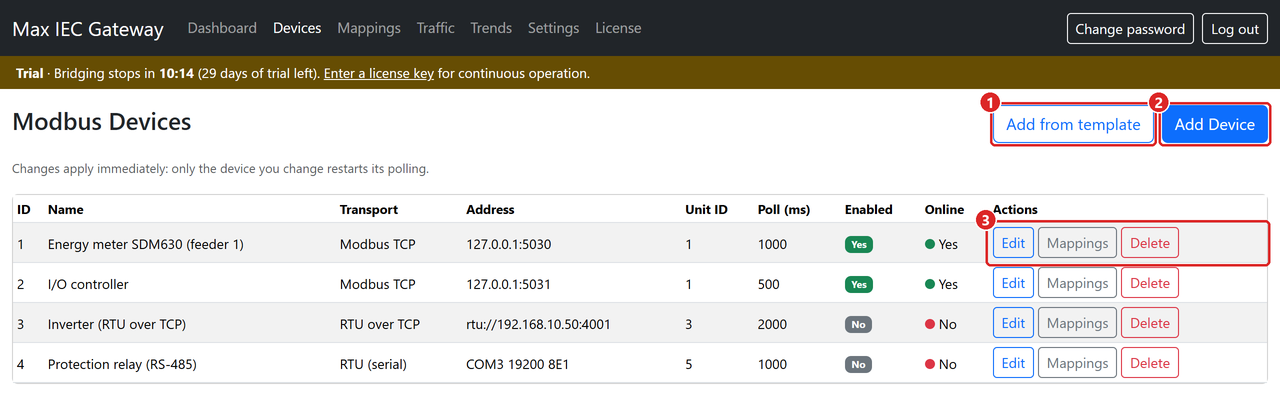Click the 'RTU (serial)' transport cell
The height and width of the screenshot is (400, 1280).
(373, 364)
